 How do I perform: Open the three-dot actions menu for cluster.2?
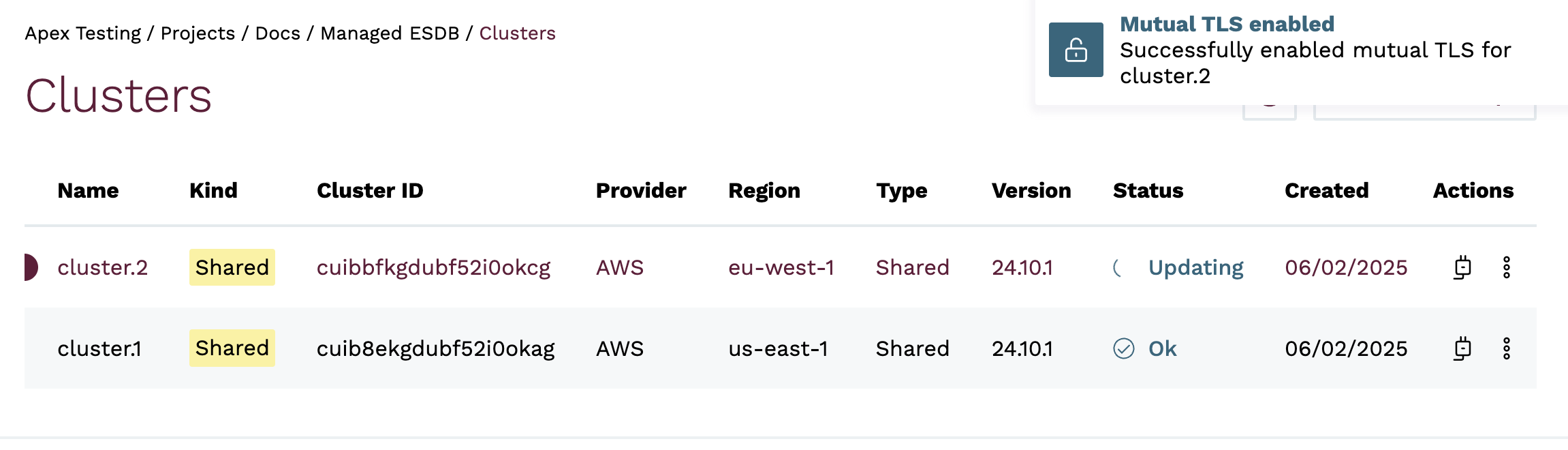[x=1506, y=267]
